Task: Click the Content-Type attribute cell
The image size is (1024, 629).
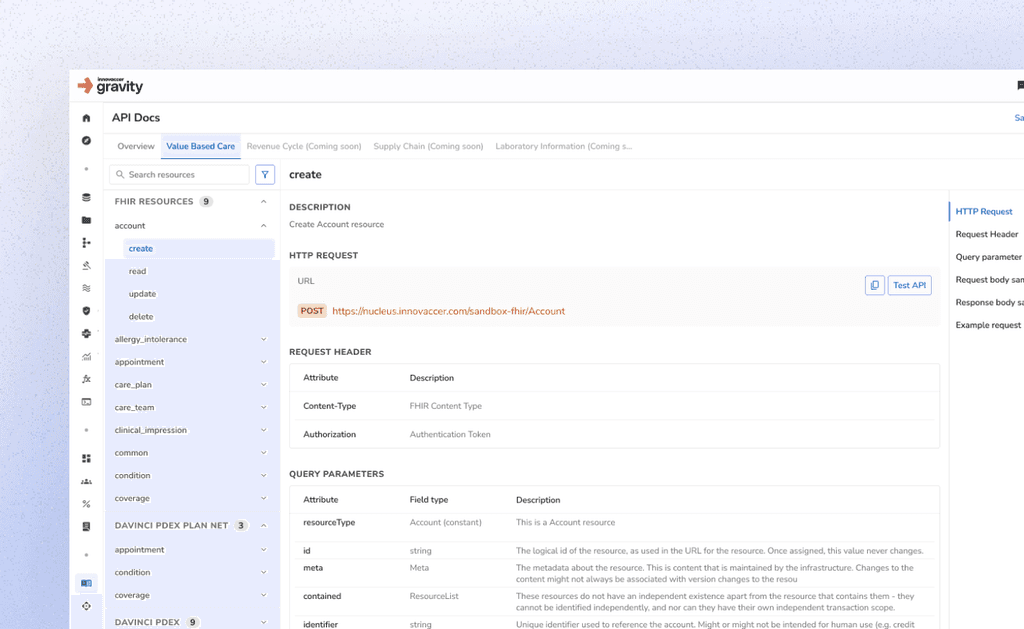Action: pos(330,406)
